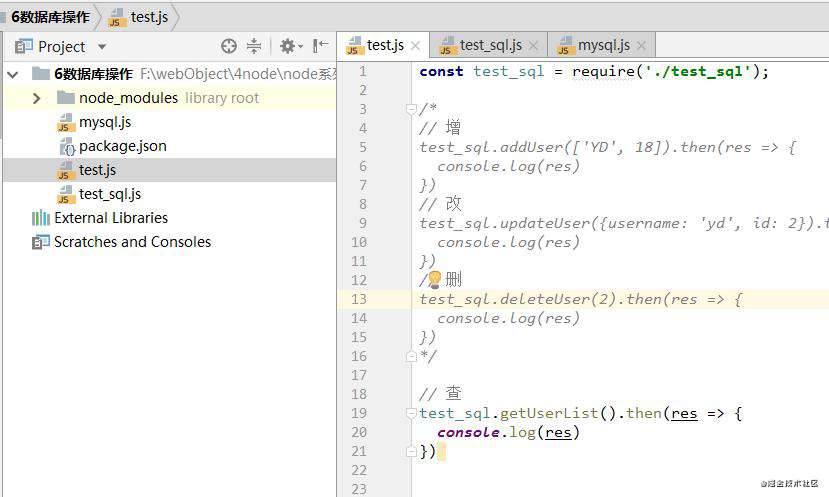Select package.json in the project tree
Screen dimensions: 829x497
pos(123,146)
